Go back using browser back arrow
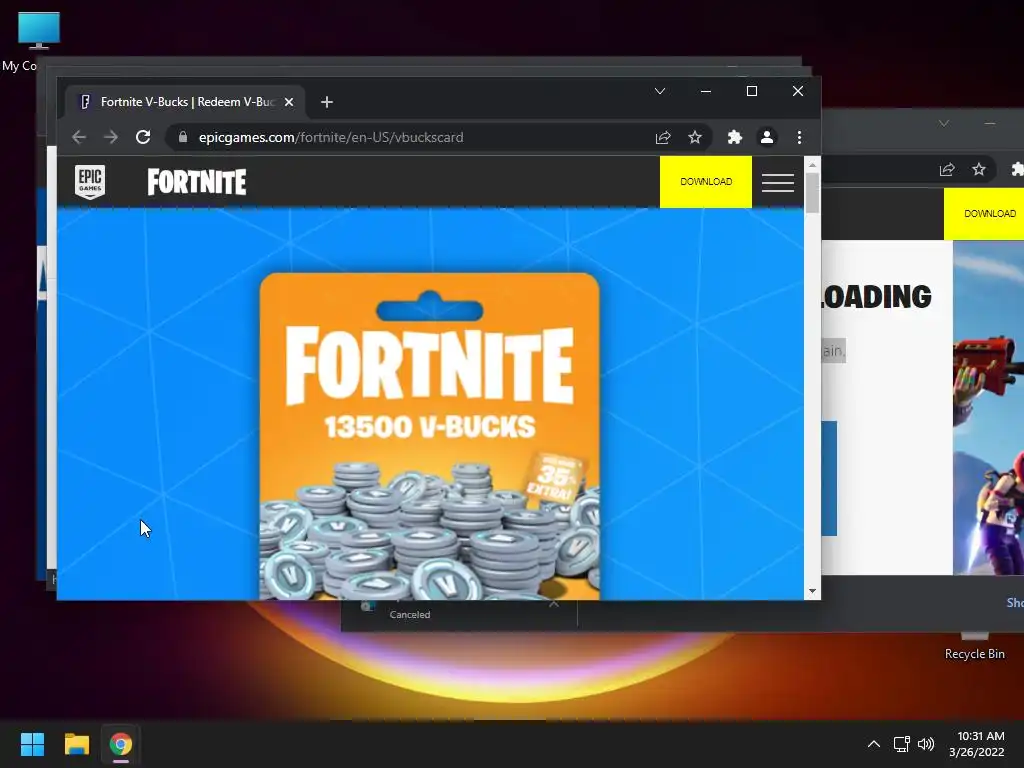 (79, 137)
